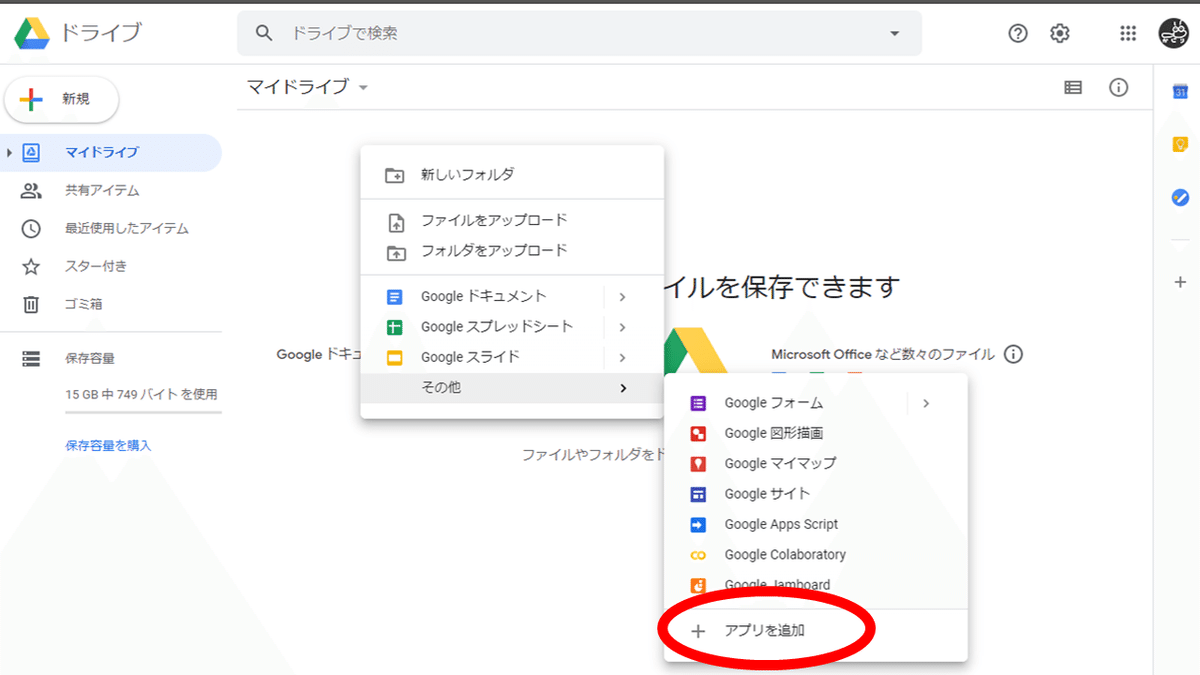The height and width of the screenshot is (675, 1200).
Task: Click 保存容量 in the sidebar
Action: tap(90, 358)
